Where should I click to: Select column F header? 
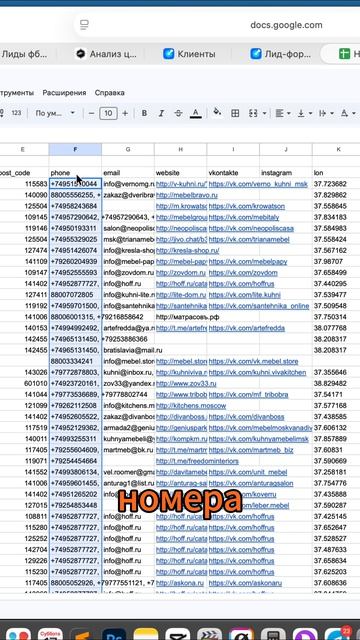[x=75, y=149]
